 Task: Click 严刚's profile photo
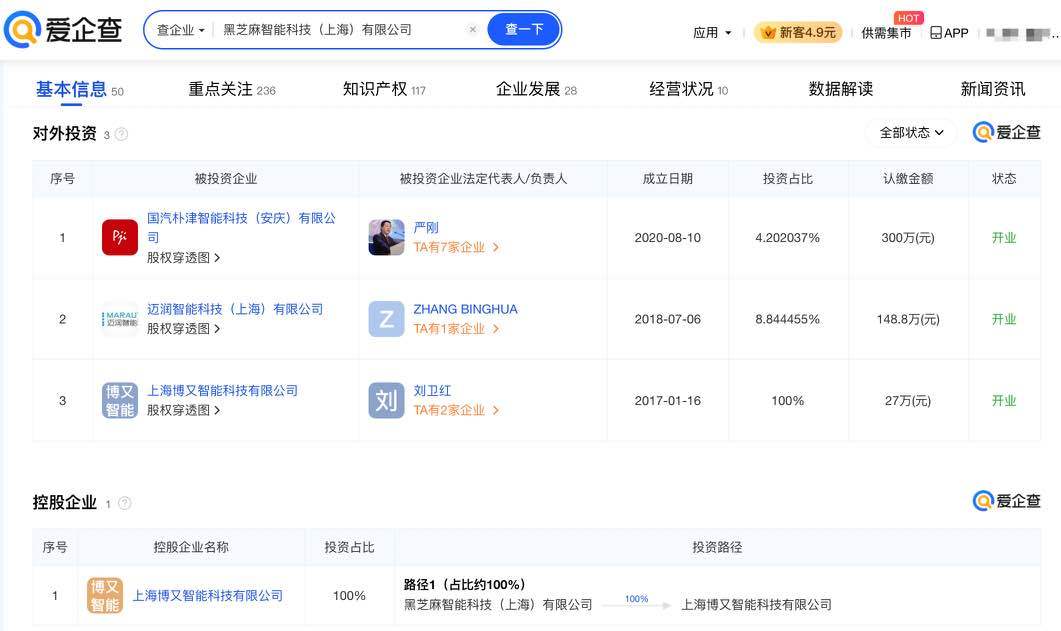tap(386, 238)
